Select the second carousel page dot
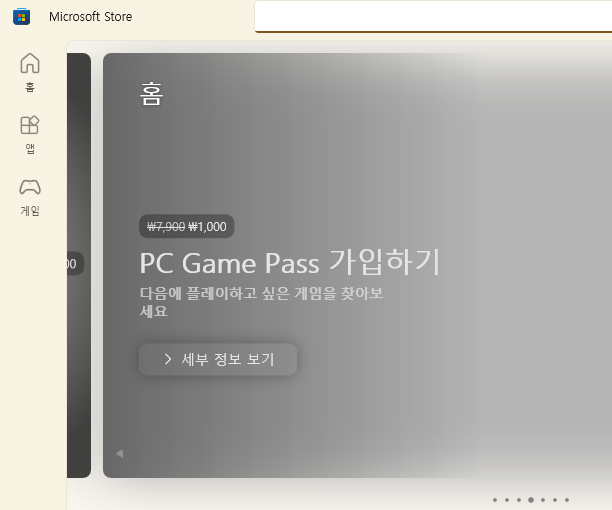Image resolution: width=612 pixels, height=510 pixels. pos(507,500)
